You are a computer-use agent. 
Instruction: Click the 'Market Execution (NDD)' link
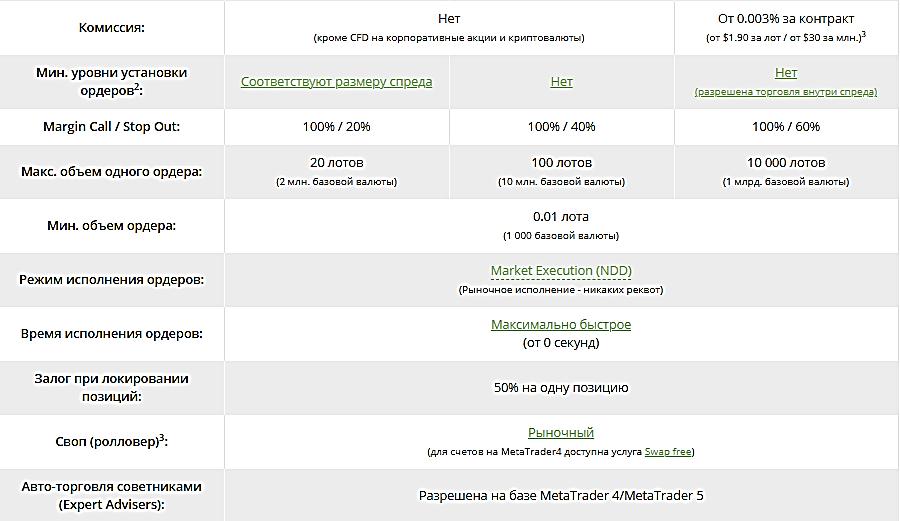click(561, 271)
